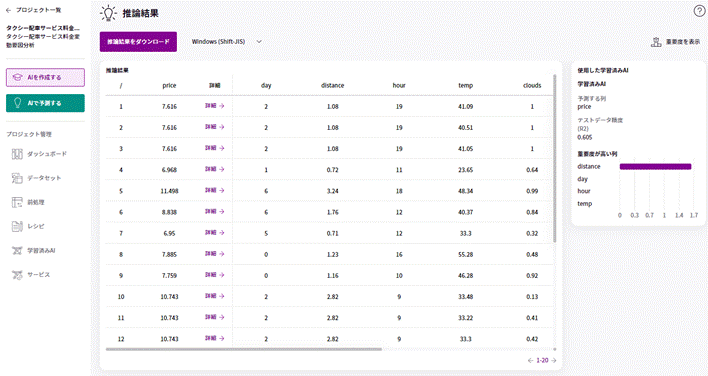The width and height of the screenshot is (708, 376).
Task: Open the help question mark icon
Action: point(699,12)
